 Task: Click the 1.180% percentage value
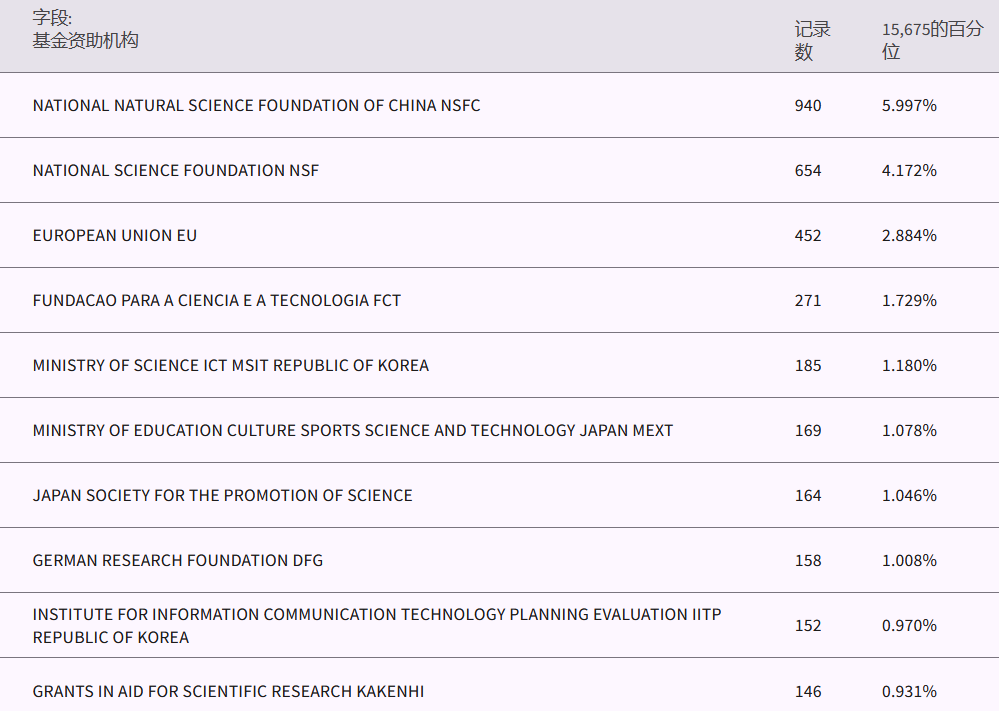click(x=909, y=365)
